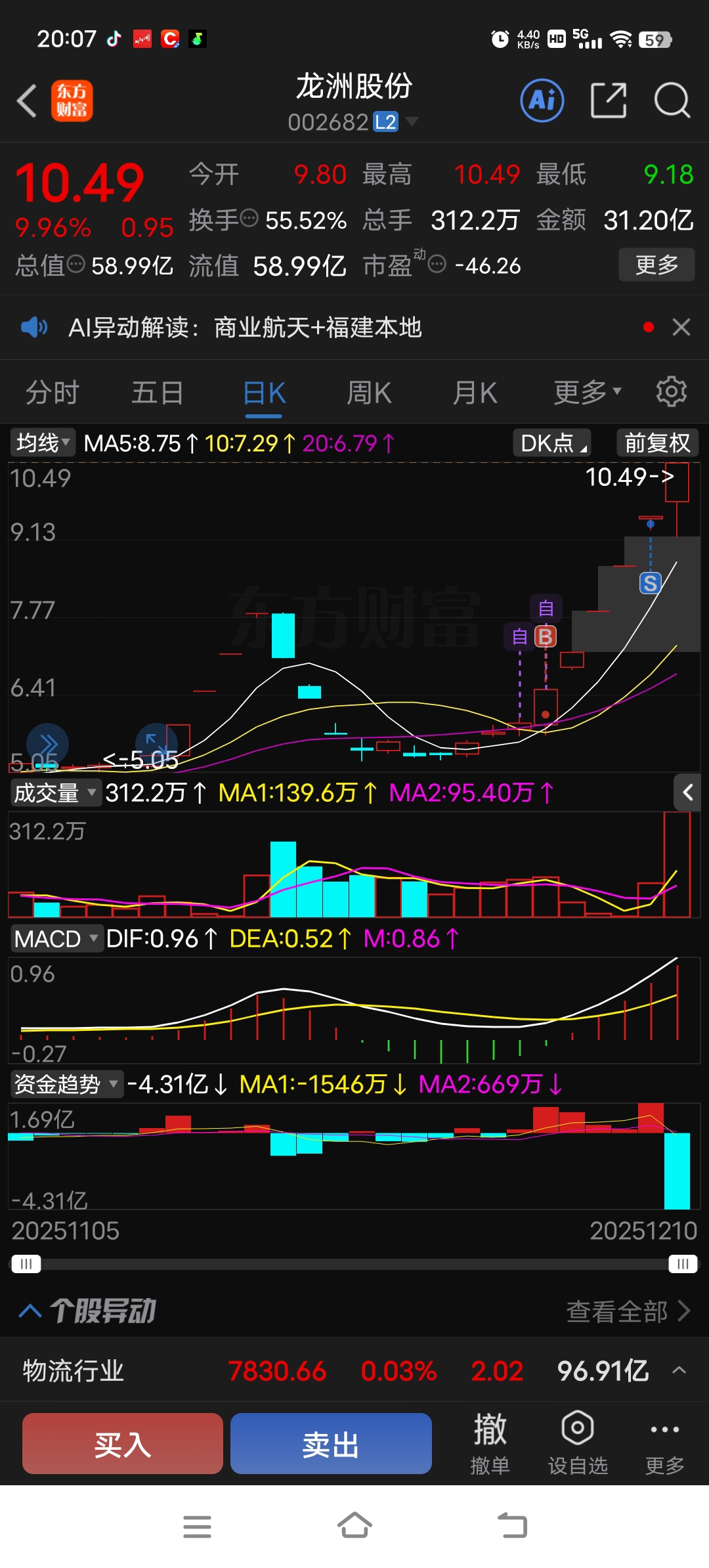Switch to 周K tab
709x1568 pixels.
(369, 393)
